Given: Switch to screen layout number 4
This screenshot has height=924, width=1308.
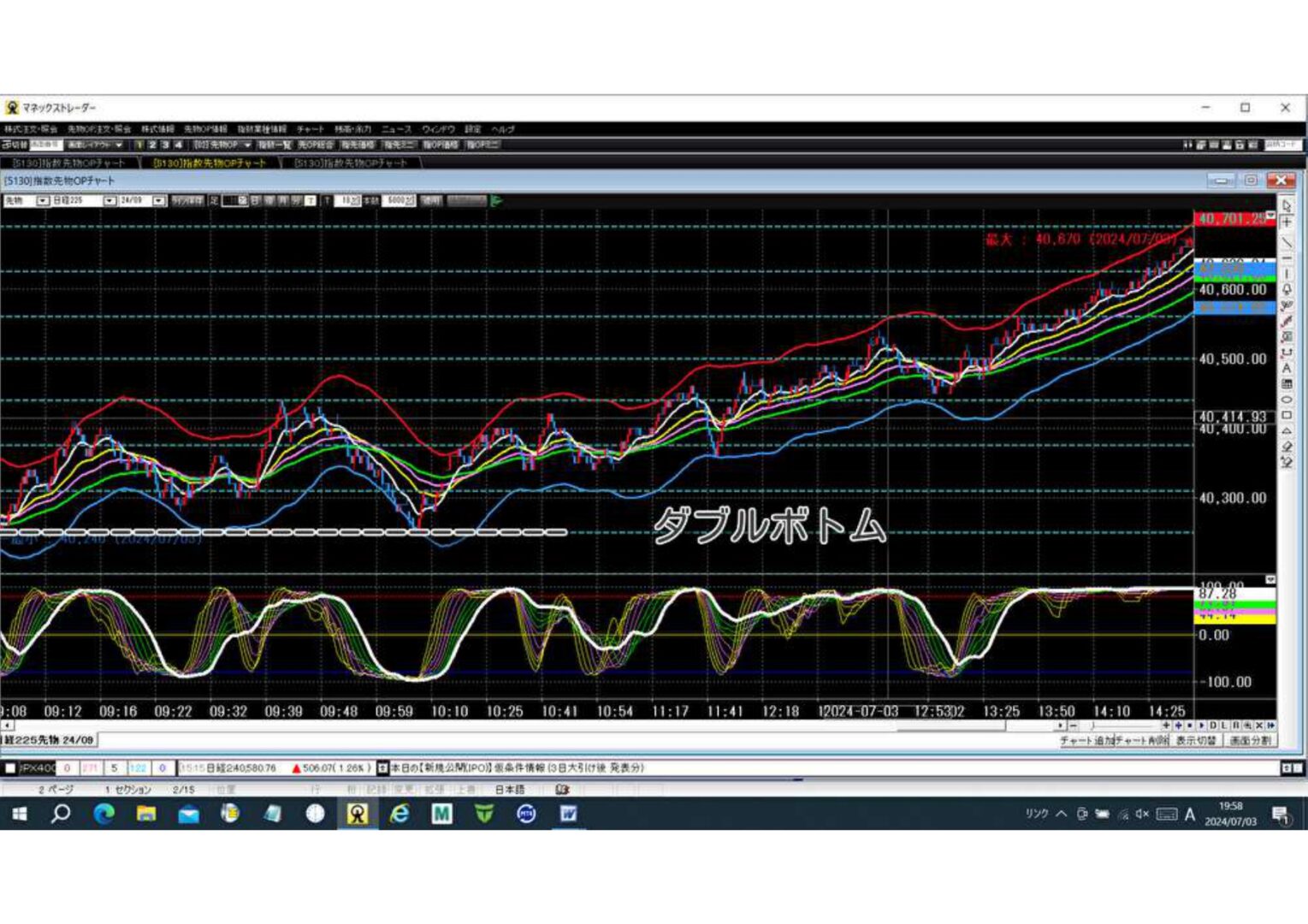Looking at the screenshot, I should [x=178, y=145].
